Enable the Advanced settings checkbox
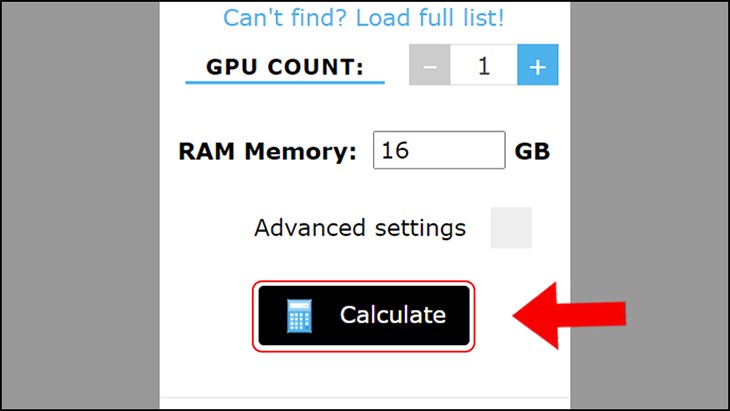730x411 pixels. point(511,228)
